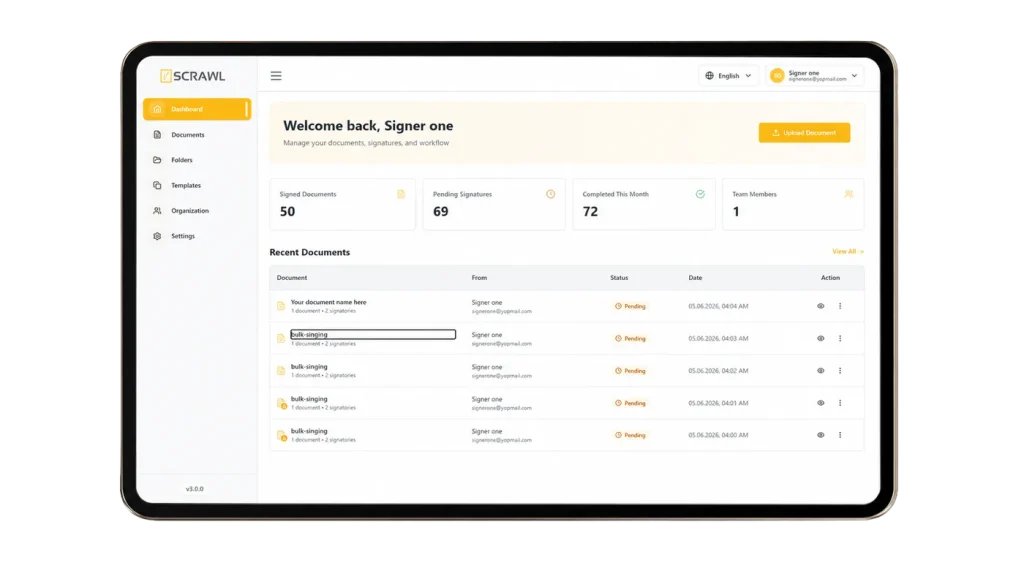Open more actions for the 04:02 AM row
The image size is (1024, 576).
(840, 371)
